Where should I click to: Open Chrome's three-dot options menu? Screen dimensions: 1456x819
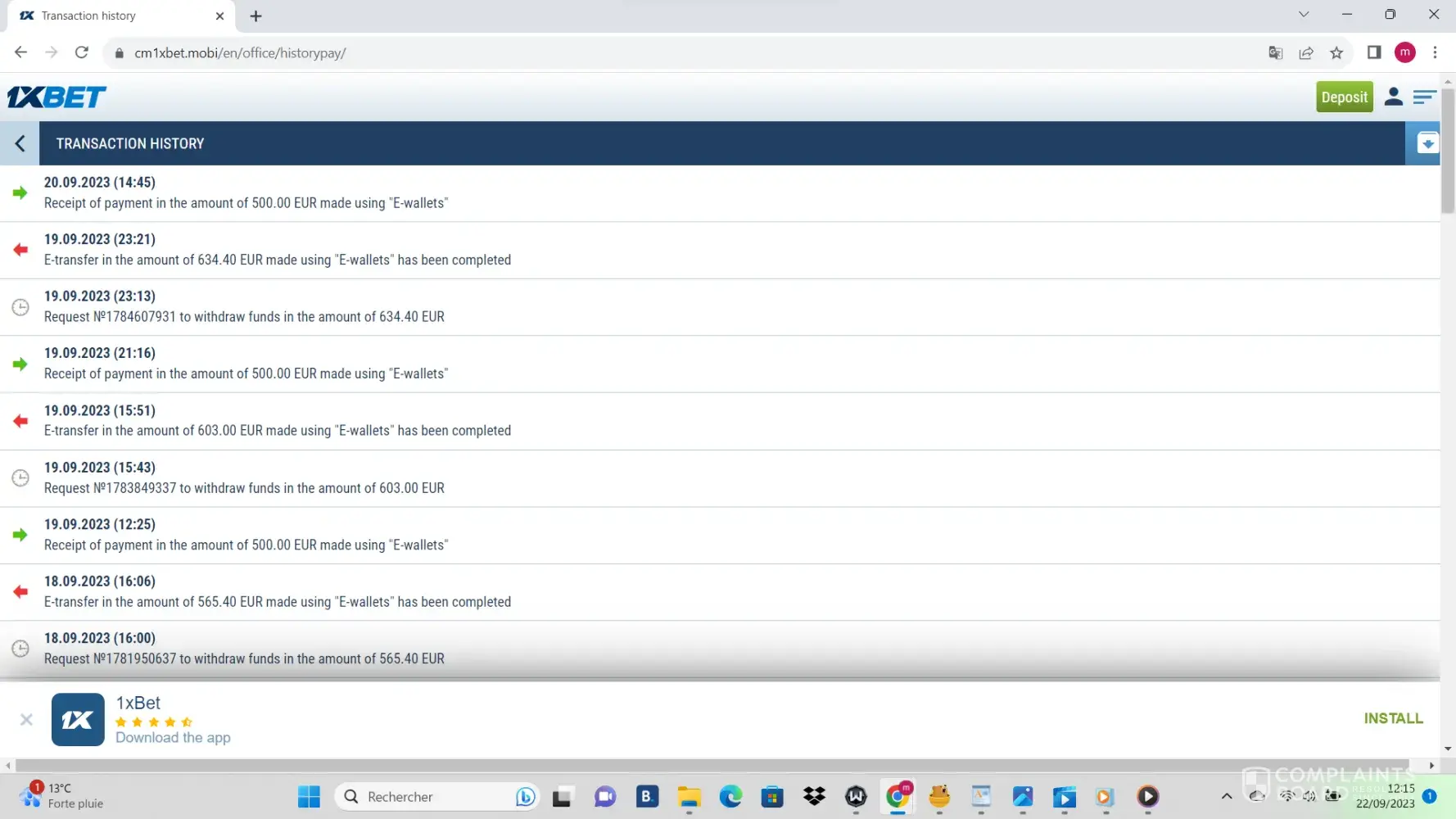point(1435,53)
